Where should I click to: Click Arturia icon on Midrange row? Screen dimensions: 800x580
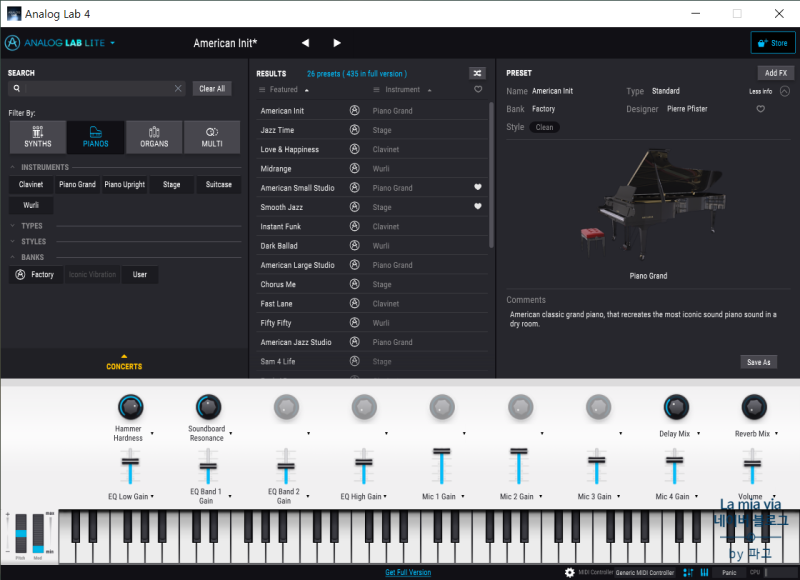coord(355,168)
